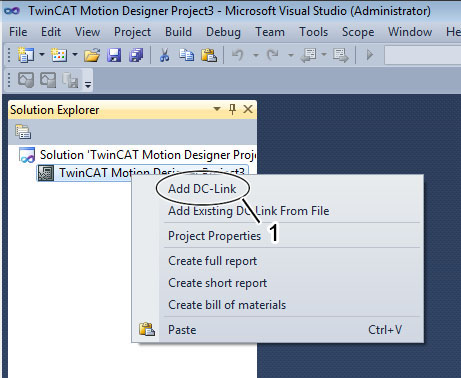Click the Start Debugging play icon
This screenshot has height=378, width=461.
tap(370, 55)
